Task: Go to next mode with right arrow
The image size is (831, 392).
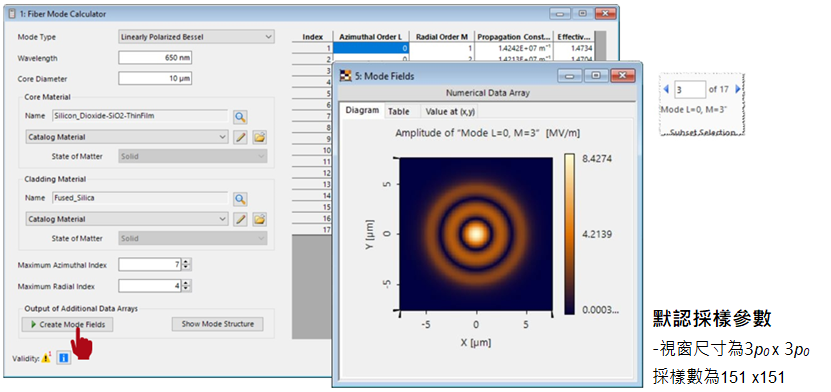Action: point(738,90)
